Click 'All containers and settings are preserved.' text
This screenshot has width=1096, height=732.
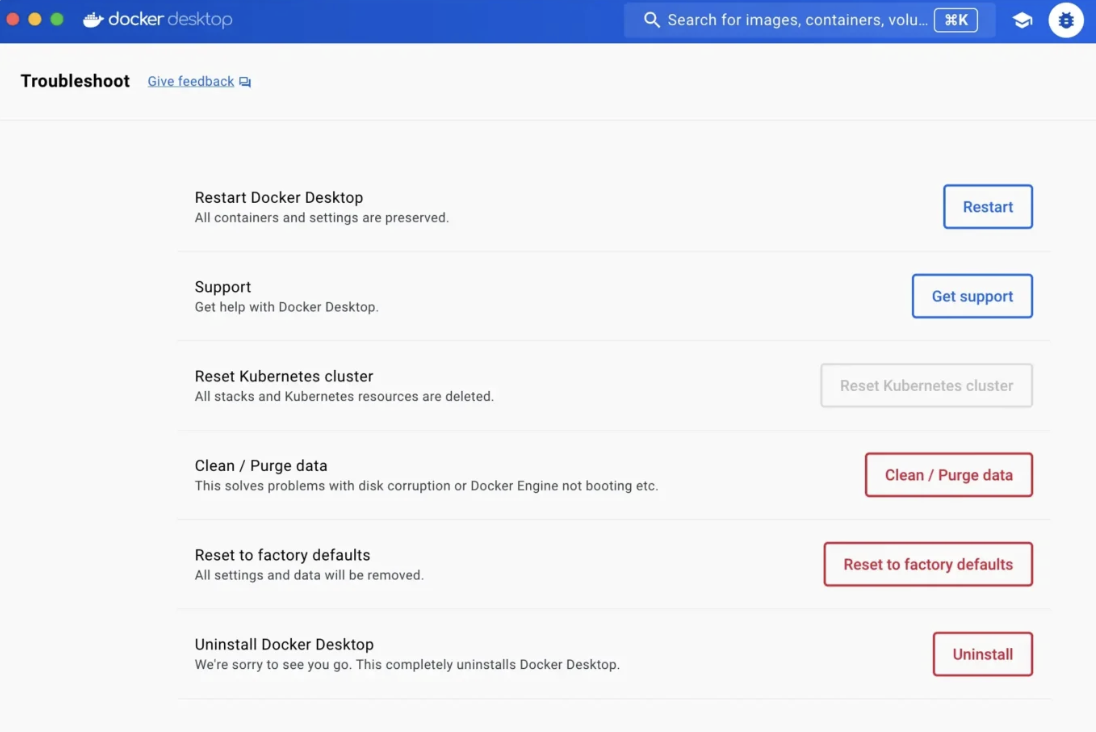pyautogui.click(x=322, y=217)
